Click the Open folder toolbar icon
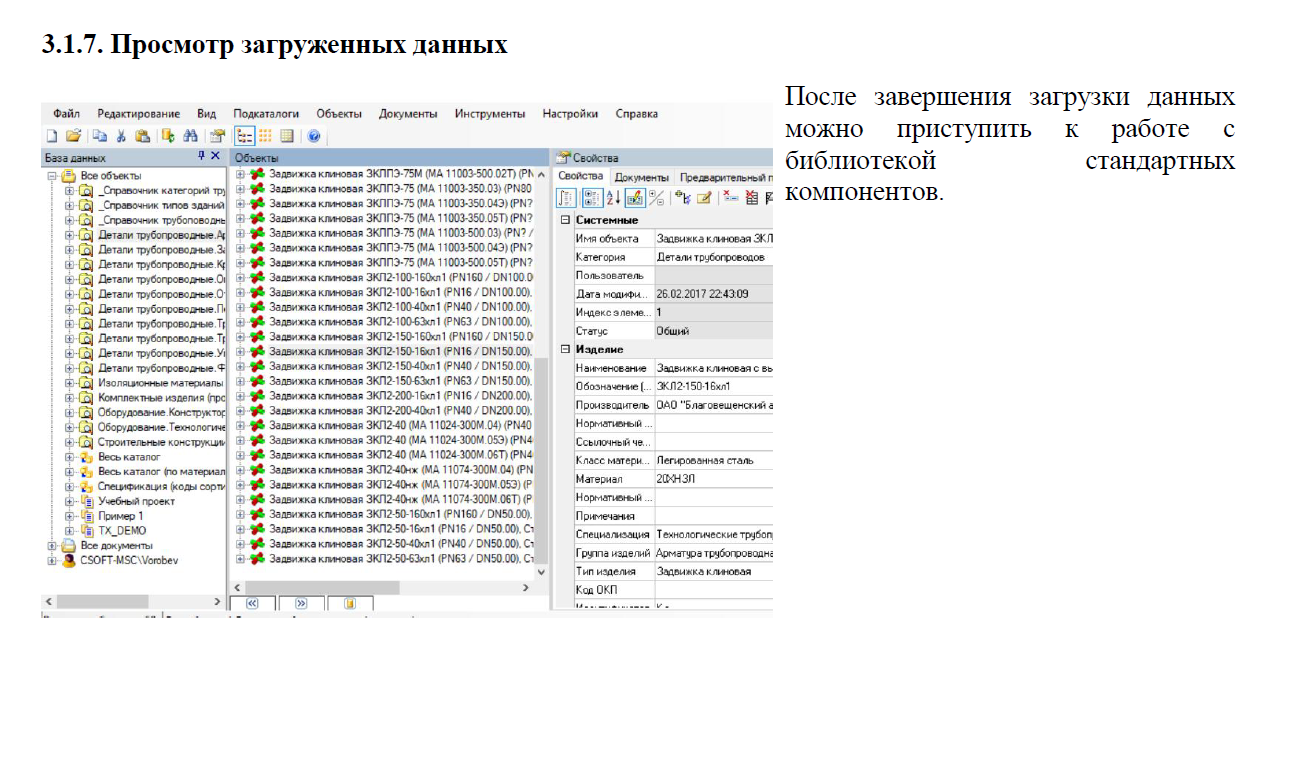Image resolution: width=1290 pixels, height=783 pixels. pos(73,136)
